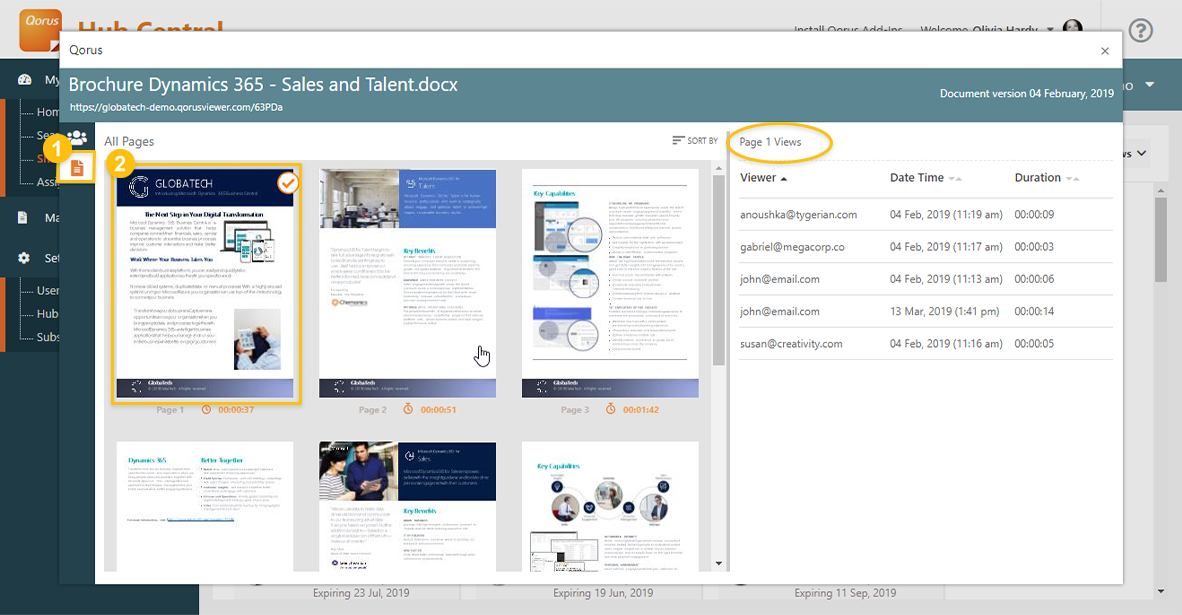This screenshot has height=615, width=1182.
Task: Click the Document version 04 February, 2019 text
Action: point(1027,93)
